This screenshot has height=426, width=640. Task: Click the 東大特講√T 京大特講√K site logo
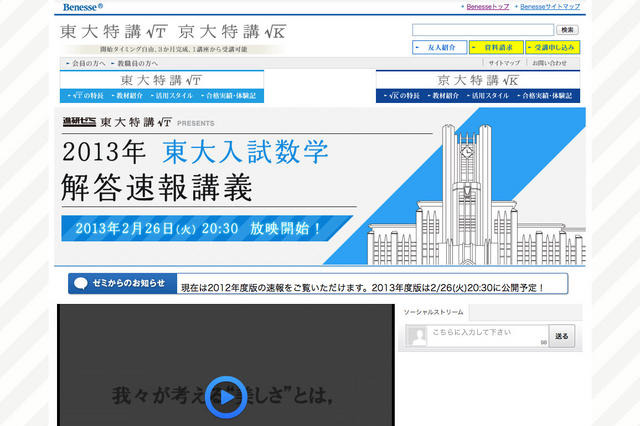(173, 32)
